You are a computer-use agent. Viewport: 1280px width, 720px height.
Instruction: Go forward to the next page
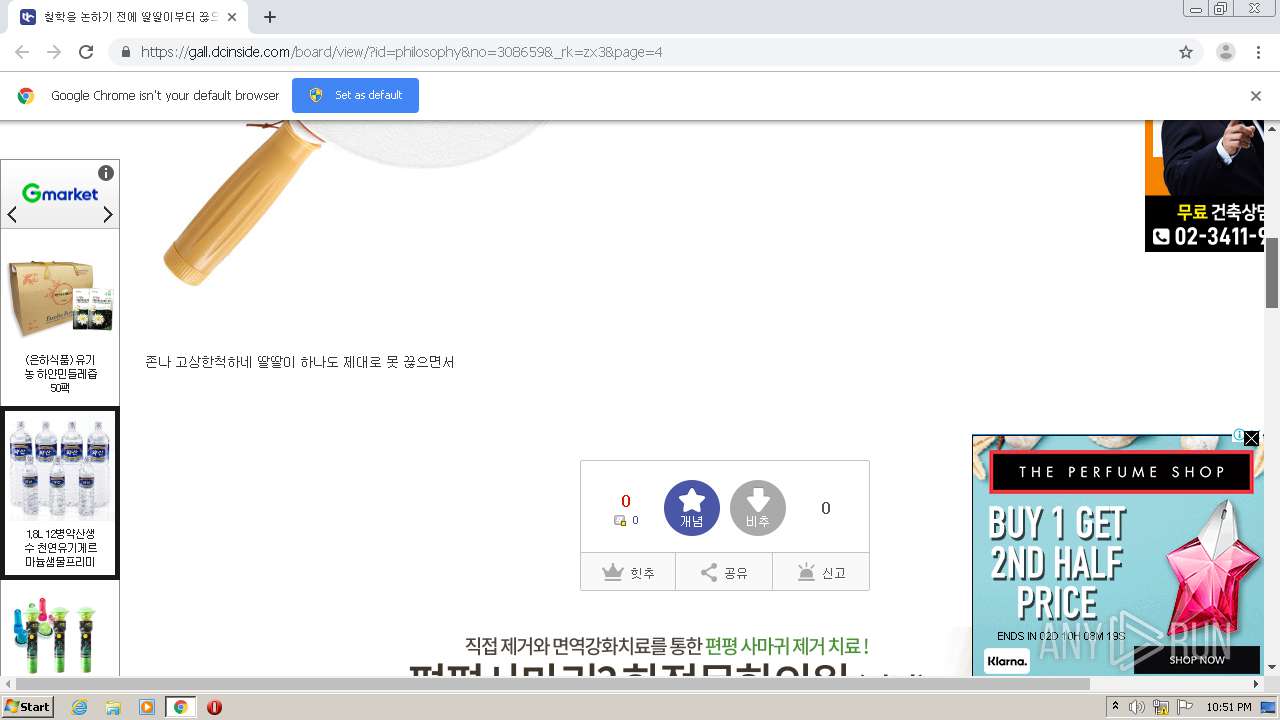[x=54, y=52]
